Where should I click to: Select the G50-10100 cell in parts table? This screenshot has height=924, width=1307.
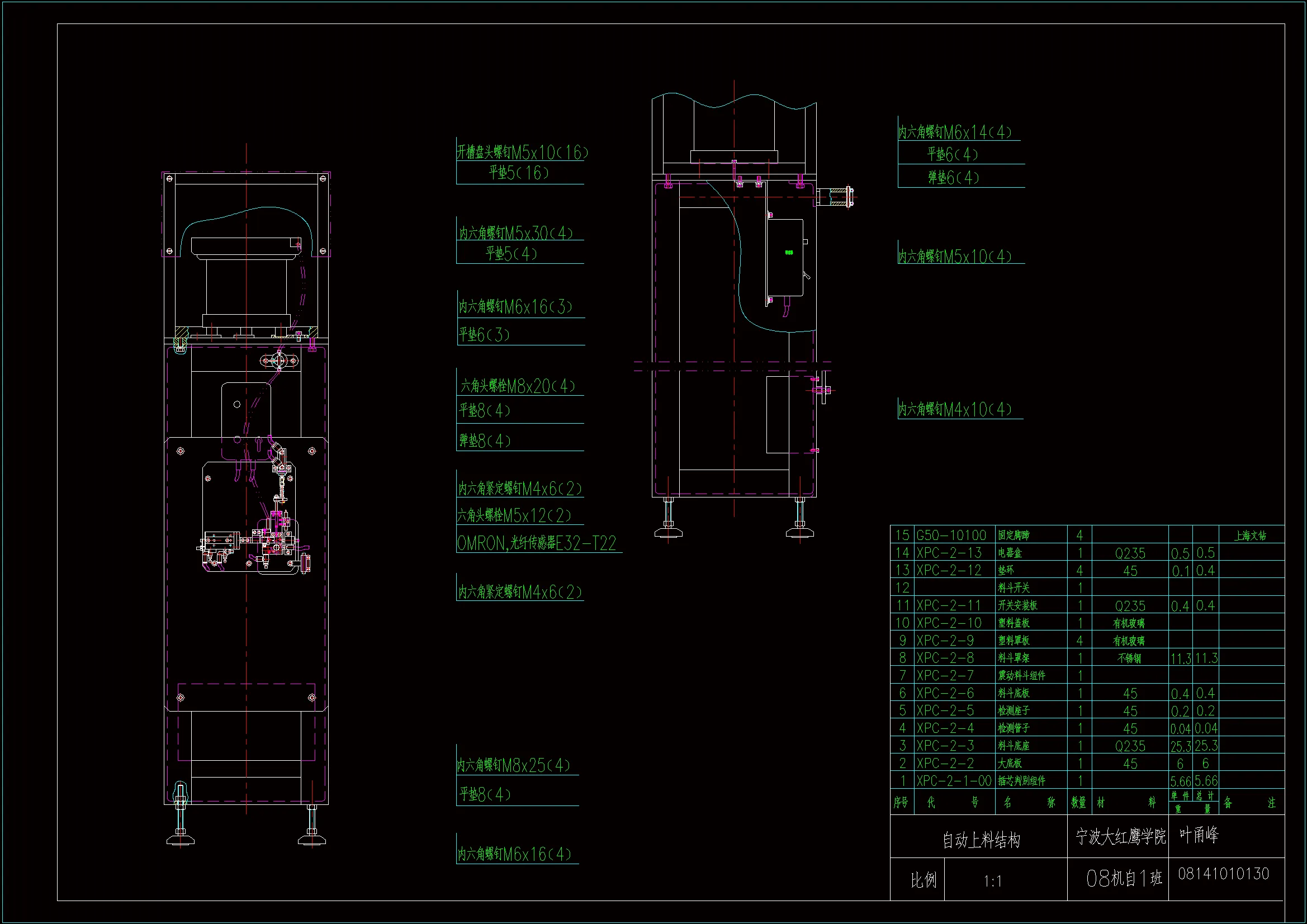951,535
